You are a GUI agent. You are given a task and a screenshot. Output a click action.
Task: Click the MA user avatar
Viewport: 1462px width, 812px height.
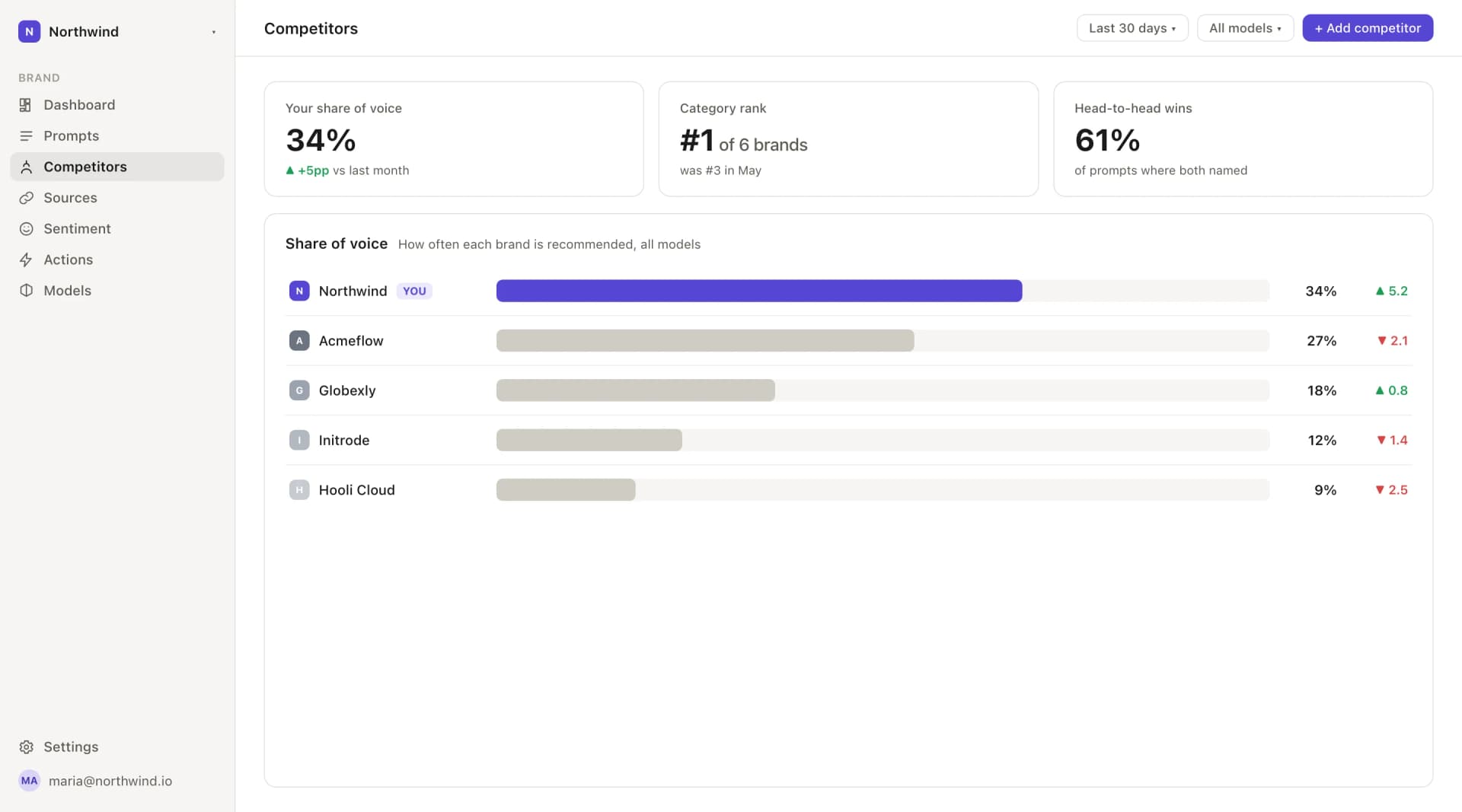point(29,781)
